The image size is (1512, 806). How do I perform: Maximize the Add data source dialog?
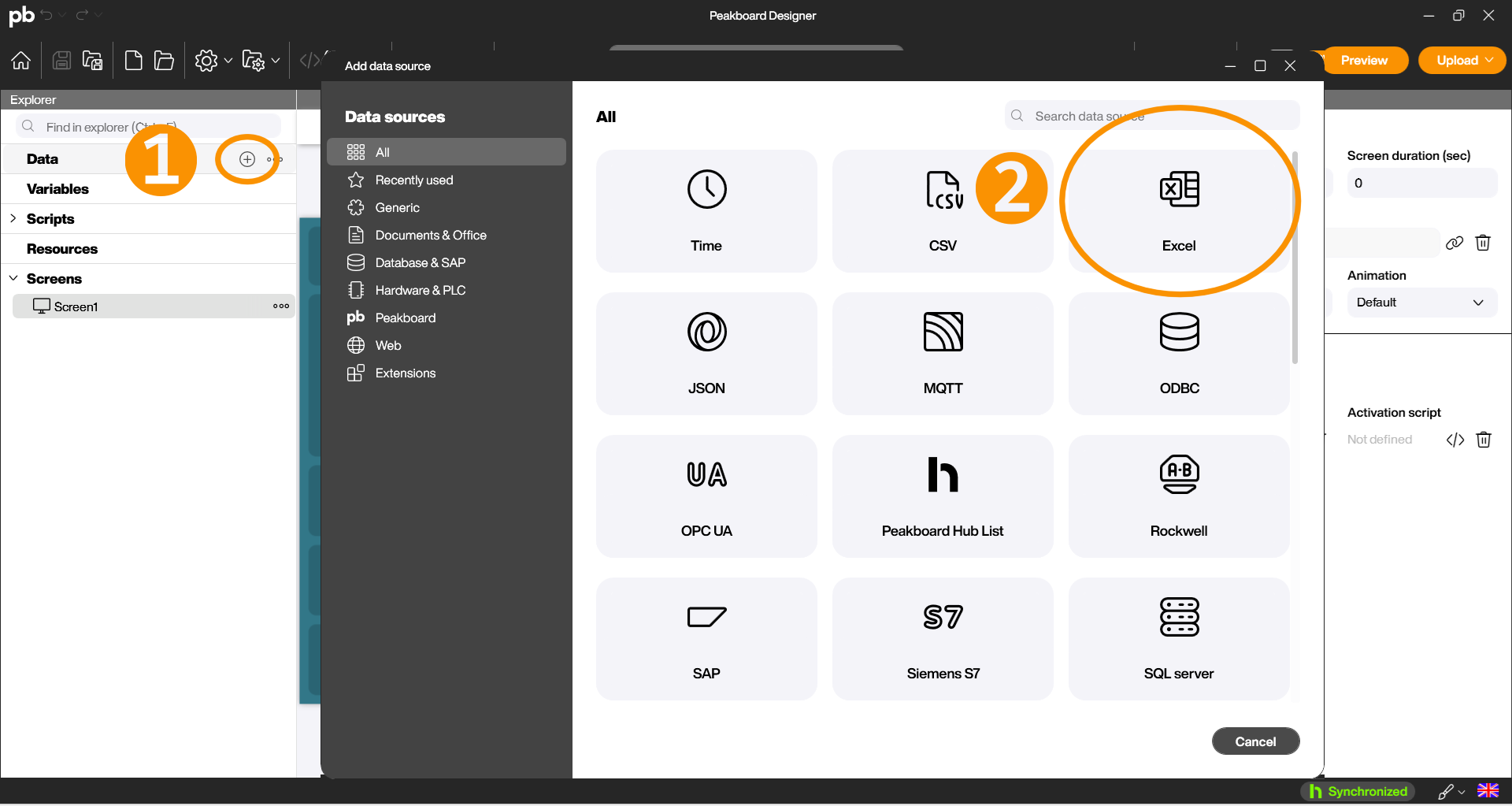pyautogui.click(x=1260, y=66)
